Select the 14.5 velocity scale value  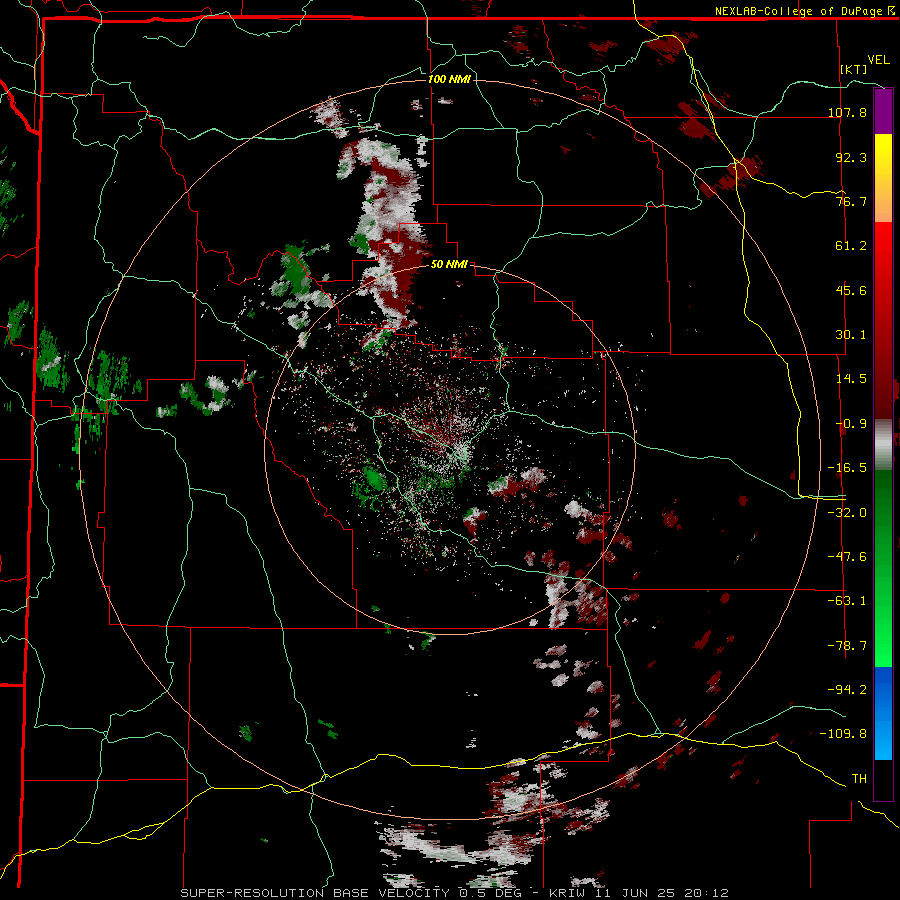point(851,379)
